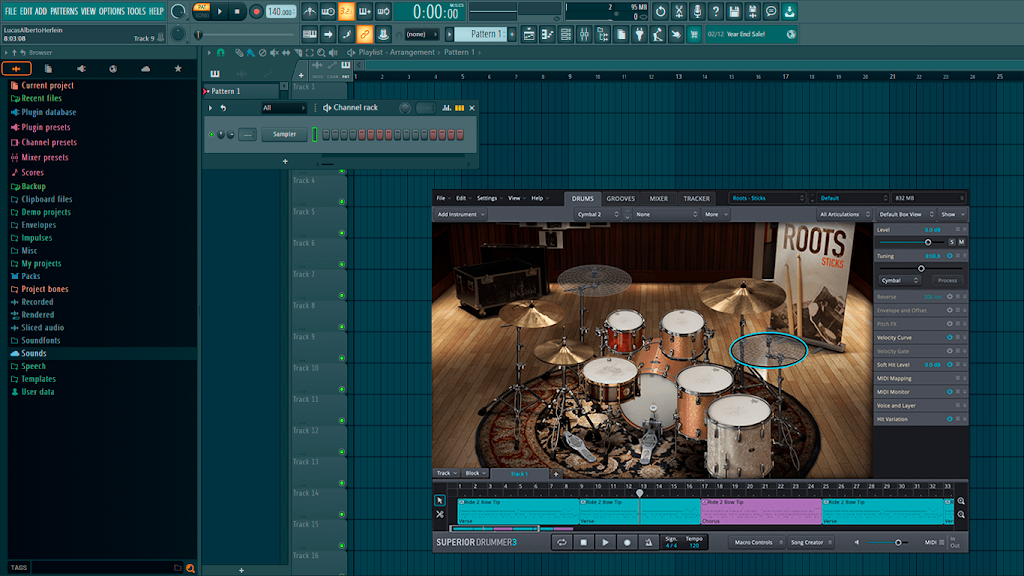The height and width of the screenshot is (576, 1024).
Task: Adjust the Tuning slider handle
Action: coord(921,268)
